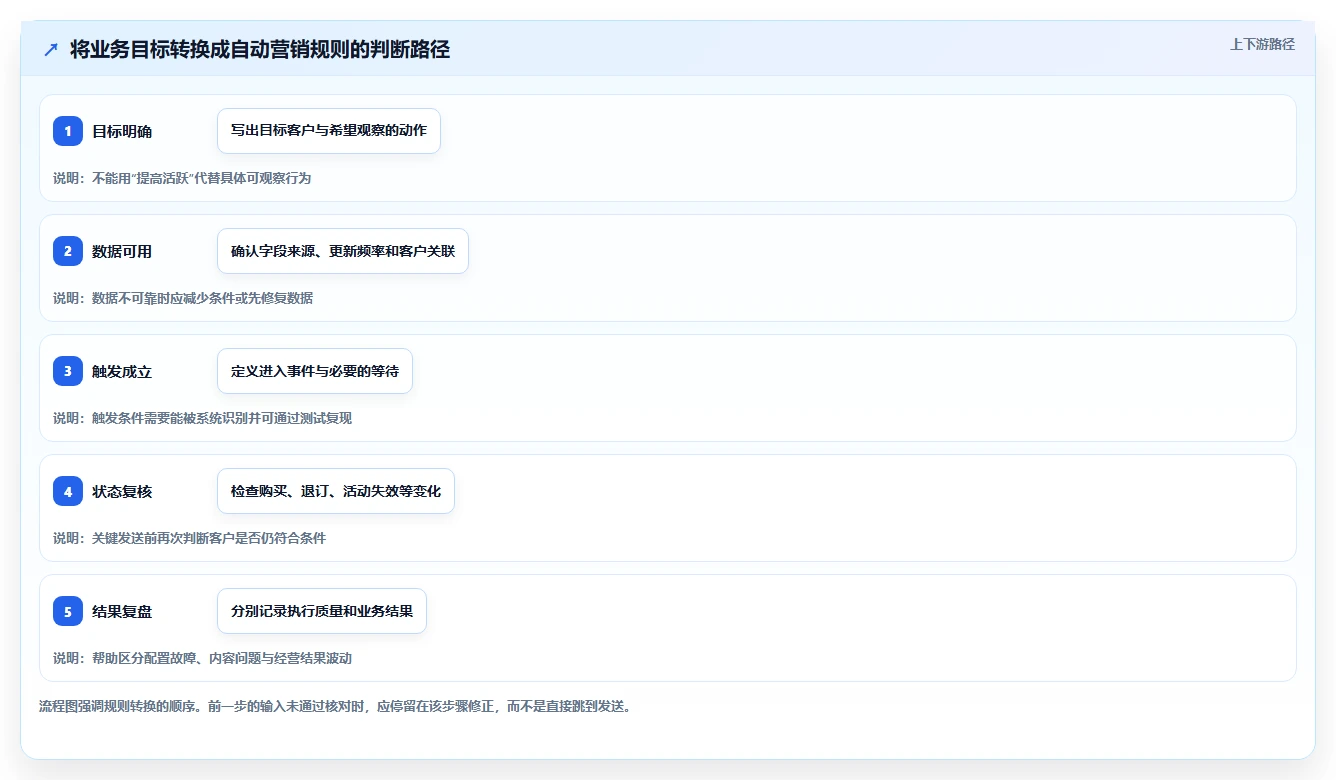1336x780 pixels.
Task: Click the footer paragraph starting 流程图强调规则转换的顺序
Action: pyautogui.click(x=335, y=706)
